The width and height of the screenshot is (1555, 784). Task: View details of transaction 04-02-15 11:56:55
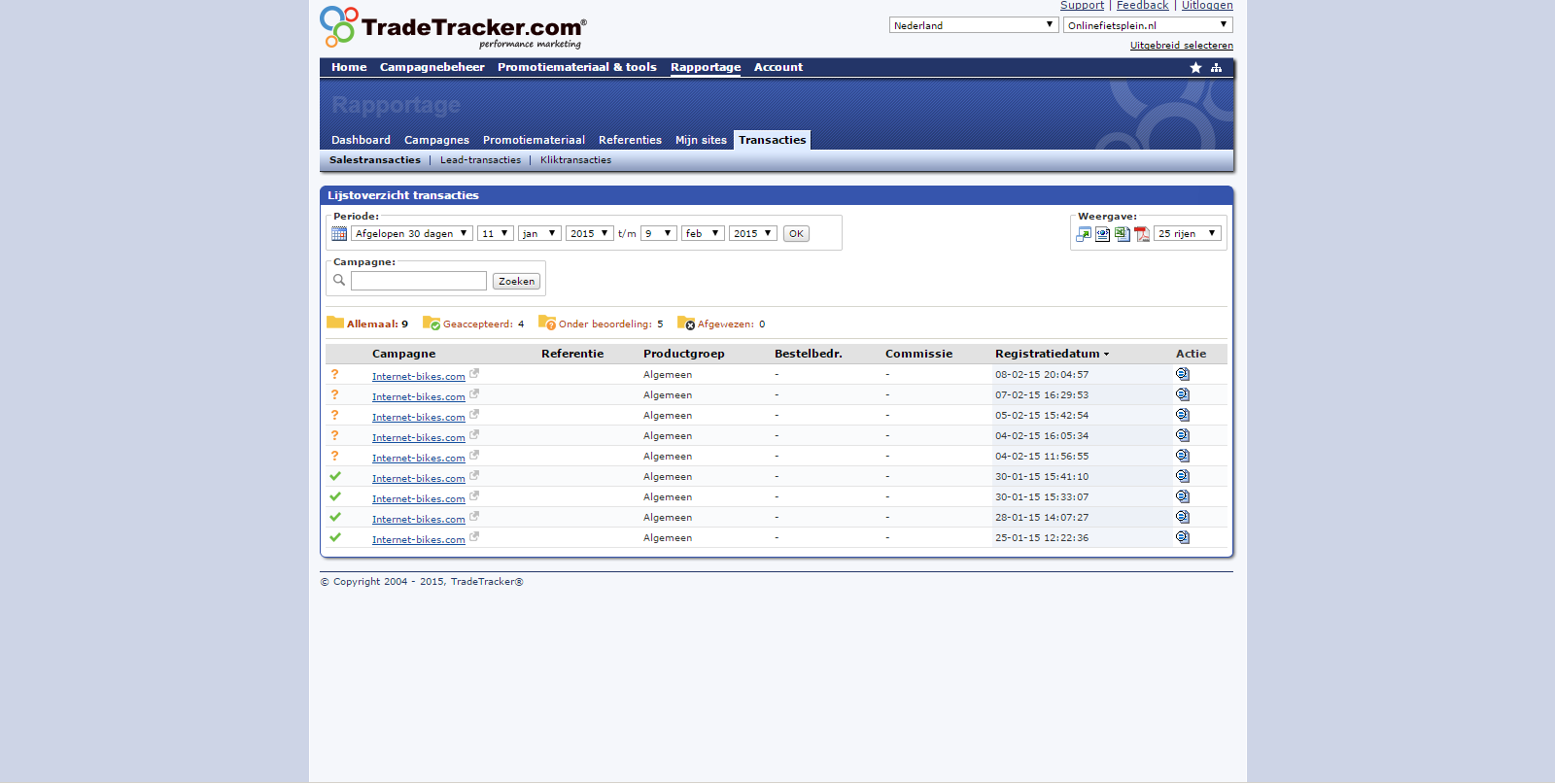[x=1183, y=456]
